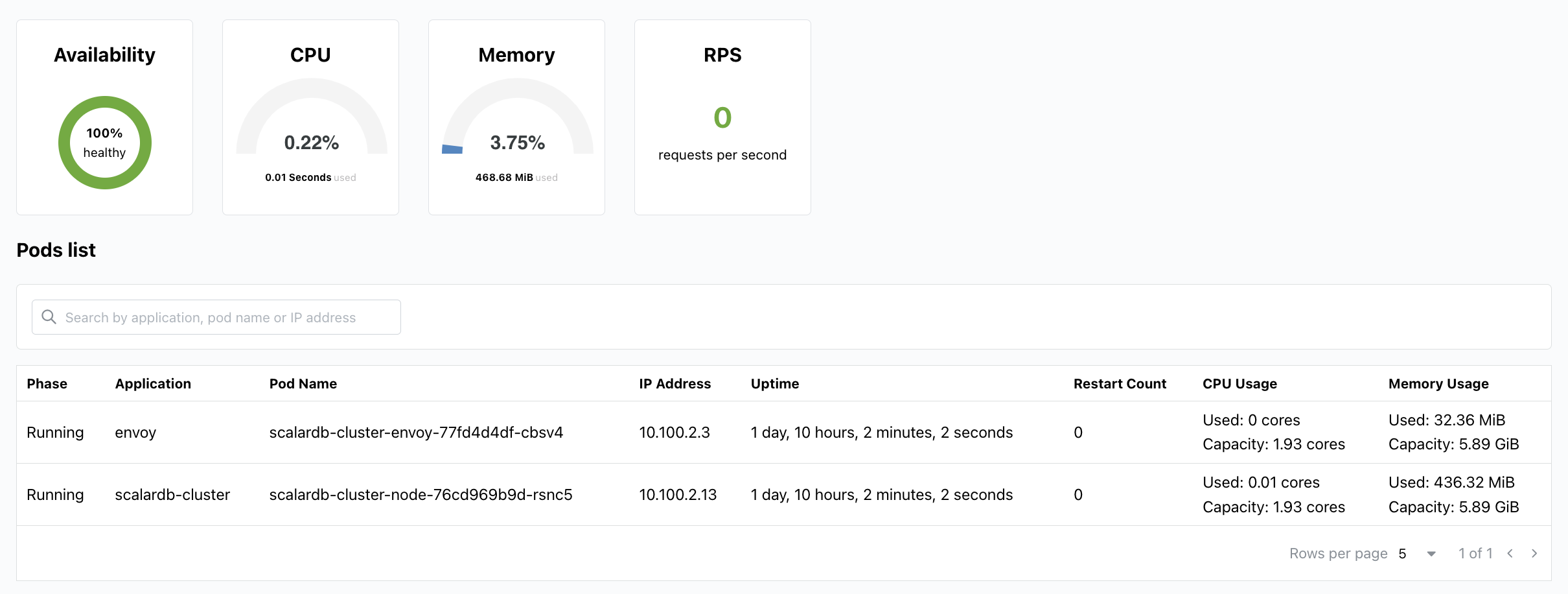
Task: Select the scalardb-cluster-envoy-77fd4d4df-cbsv4 pod
Action: (416, 433)
